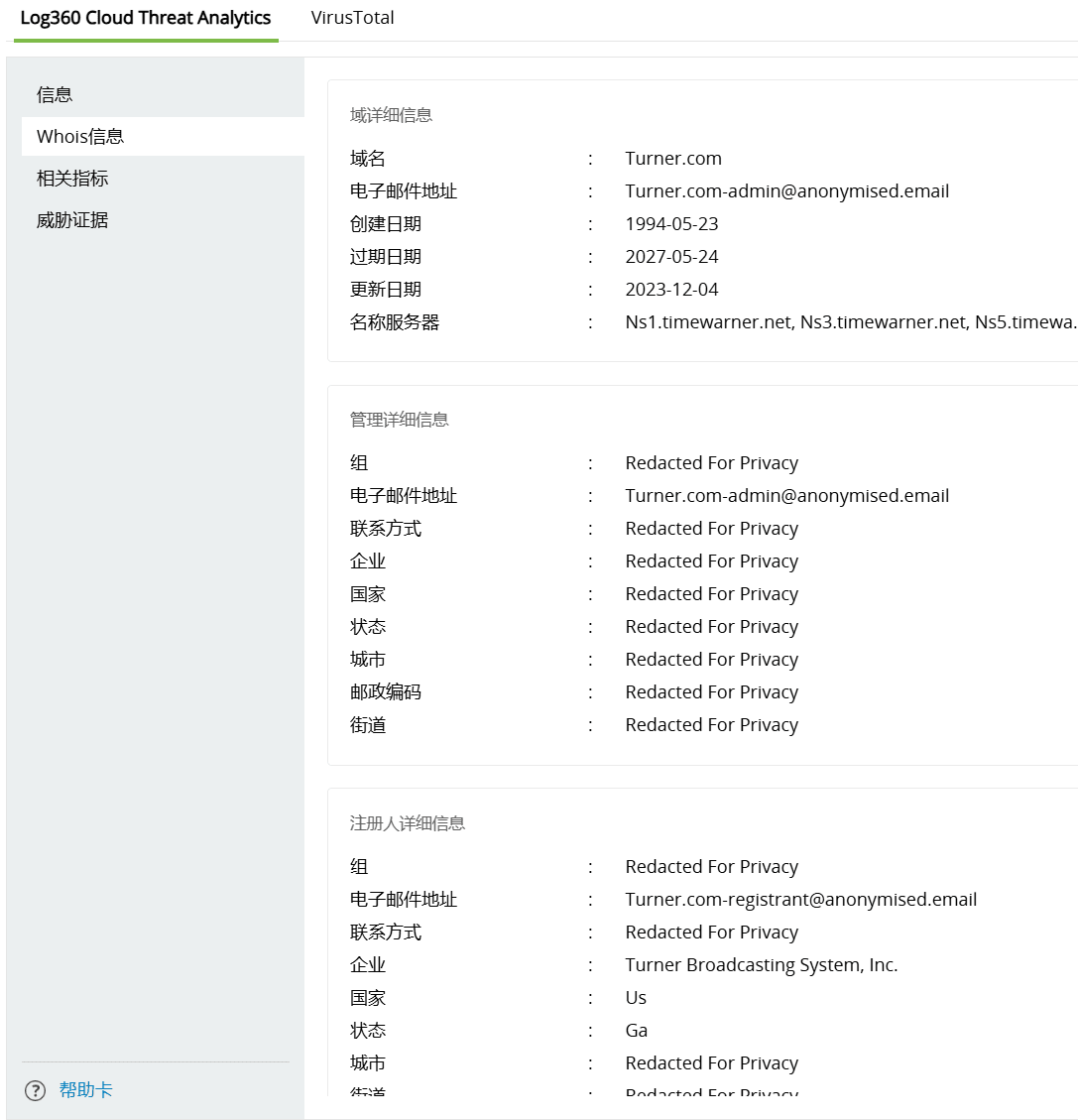The image size is (1078, 1120).
Task: Click the updated date 2023-12-04
Action: (671, 290)
